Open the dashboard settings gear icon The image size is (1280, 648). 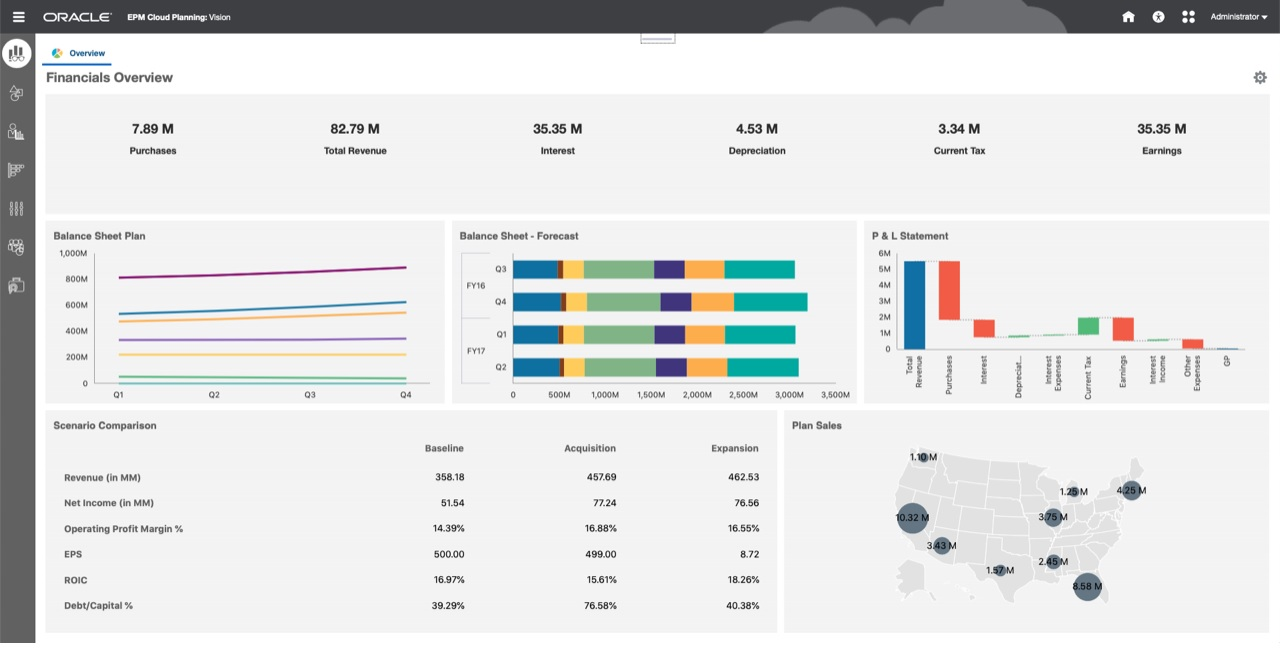click(1259, 77)
